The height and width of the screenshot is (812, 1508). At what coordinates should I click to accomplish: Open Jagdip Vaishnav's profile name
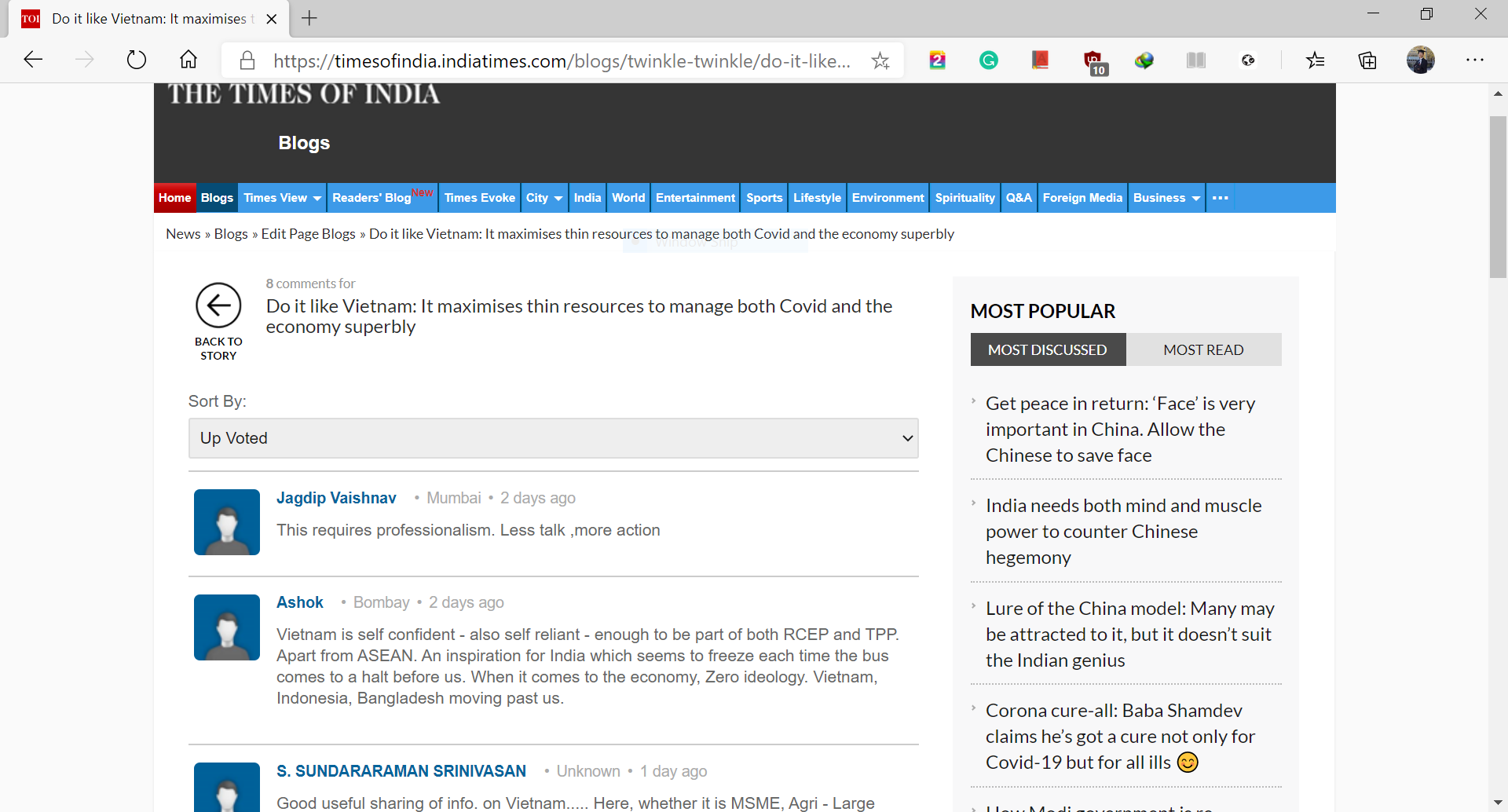tap(336, 498)
